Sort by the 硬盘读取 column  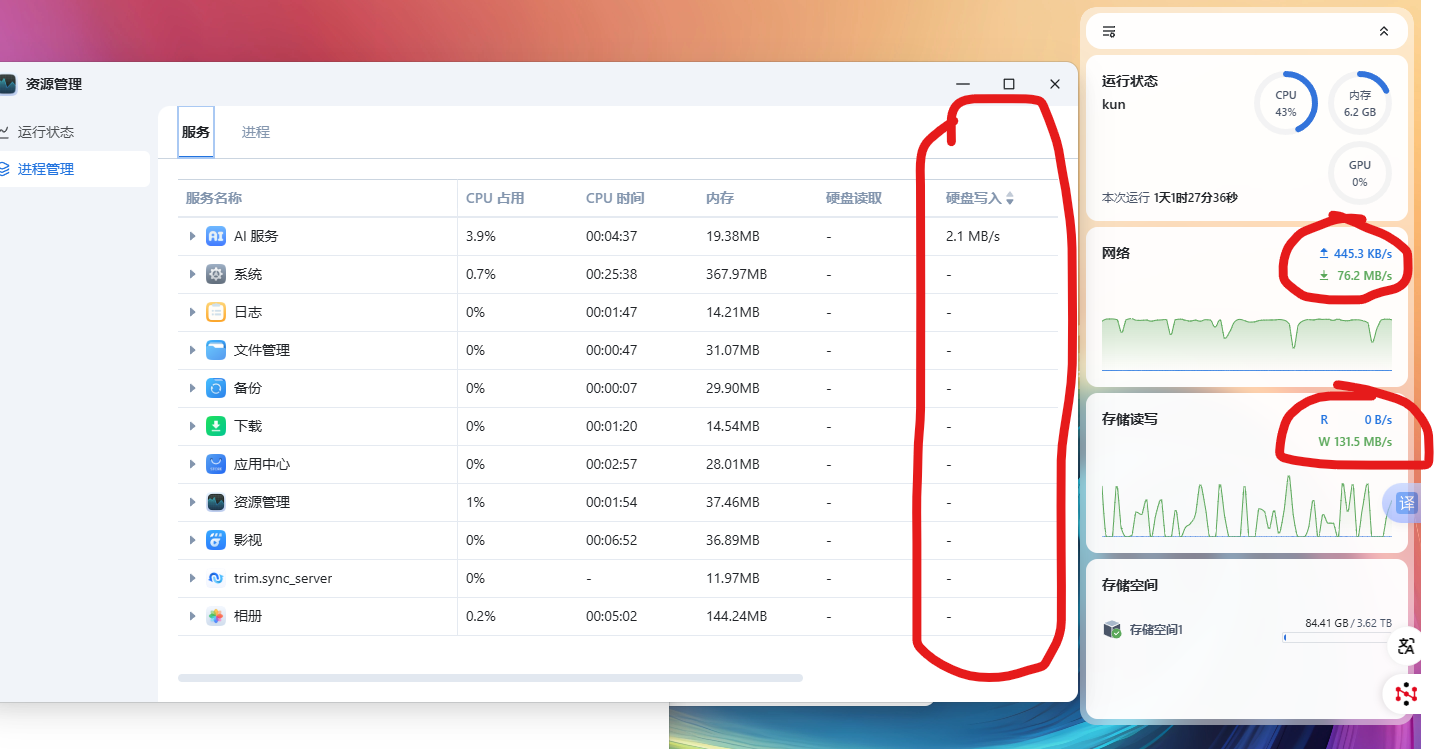pos(854,198)
